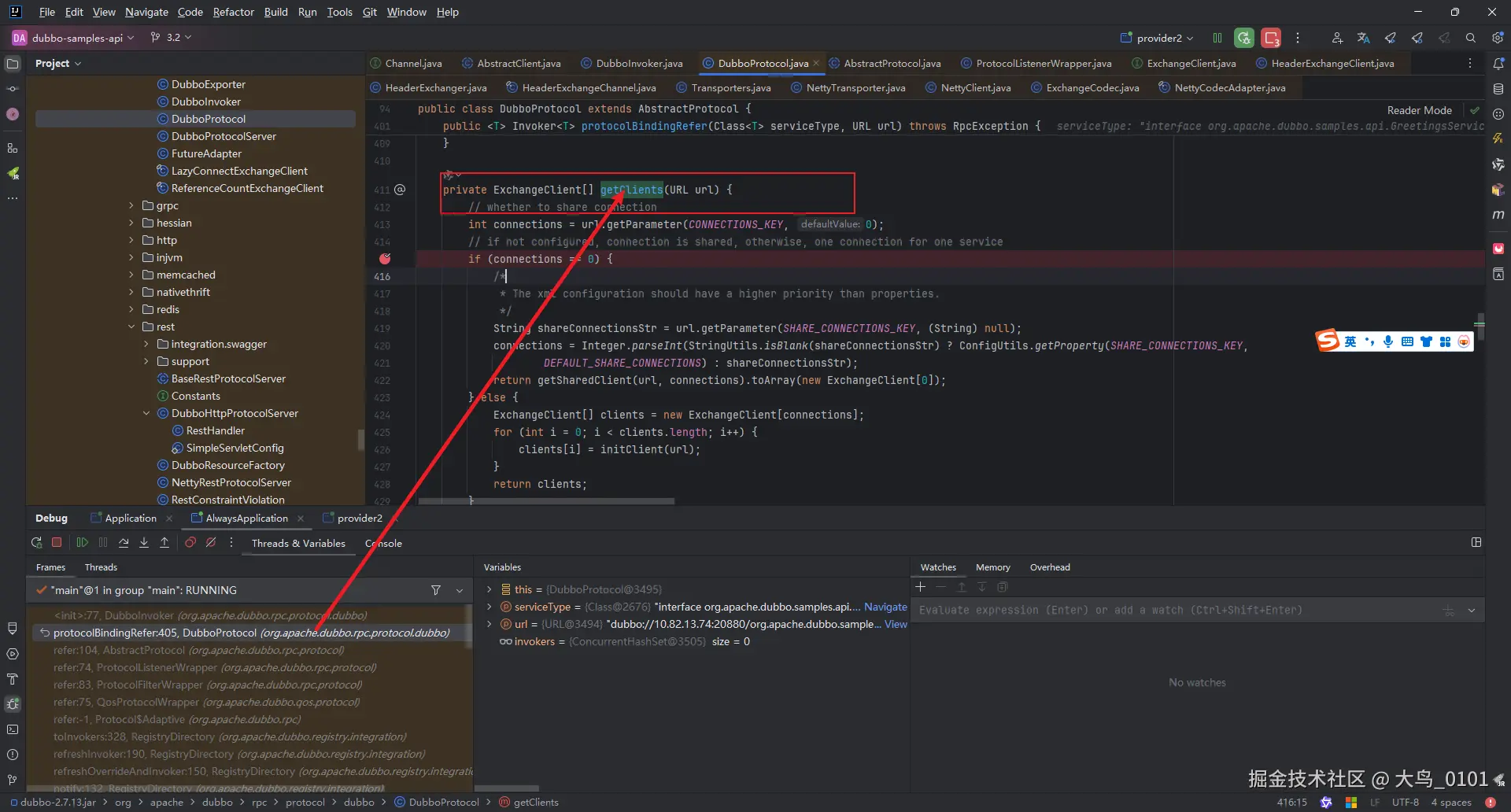Open View Breakpoints dialog icon
Screen dimensions: 1511x812
[190, 543]
